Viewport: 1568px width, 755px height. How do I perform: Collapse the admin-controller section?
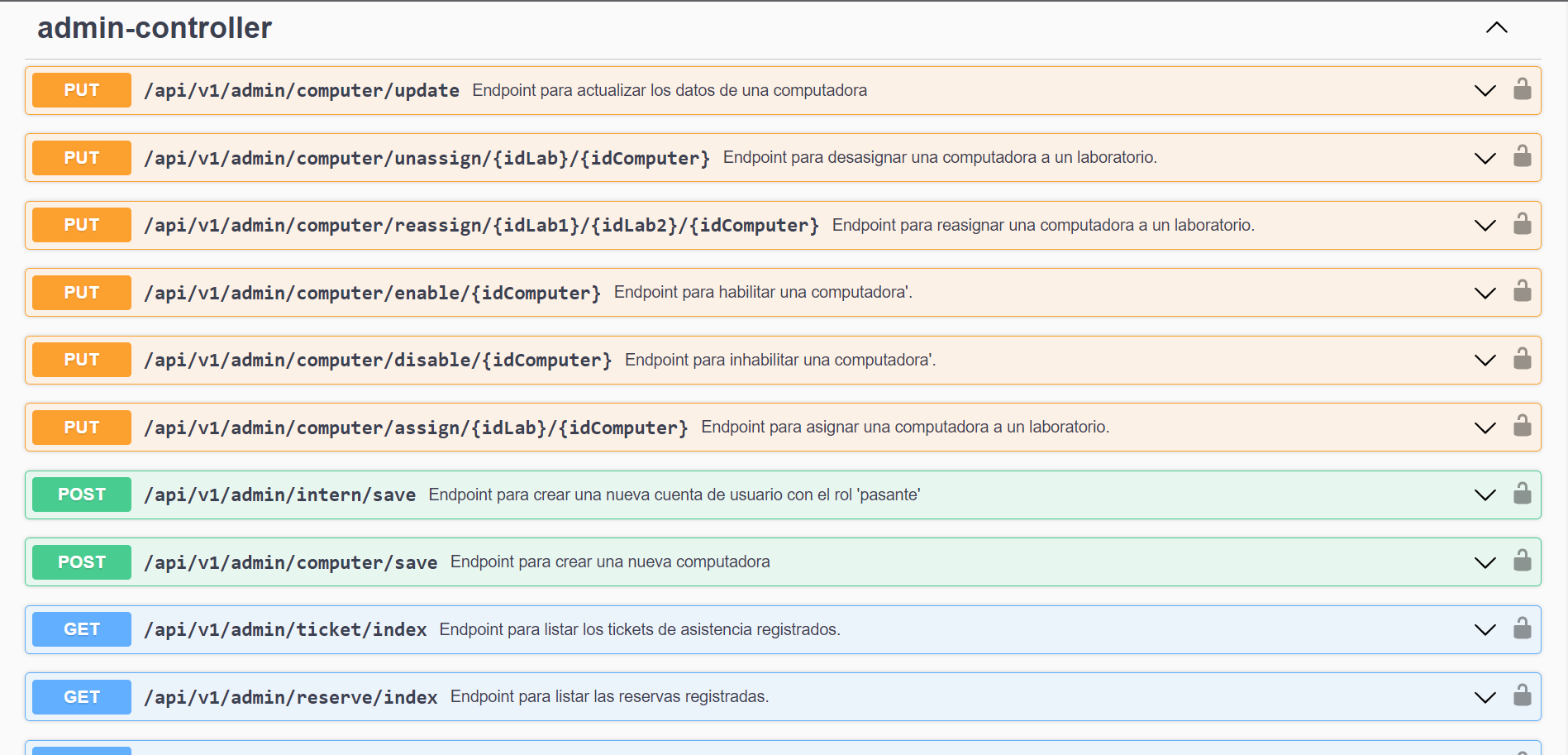click(1496, 27)
